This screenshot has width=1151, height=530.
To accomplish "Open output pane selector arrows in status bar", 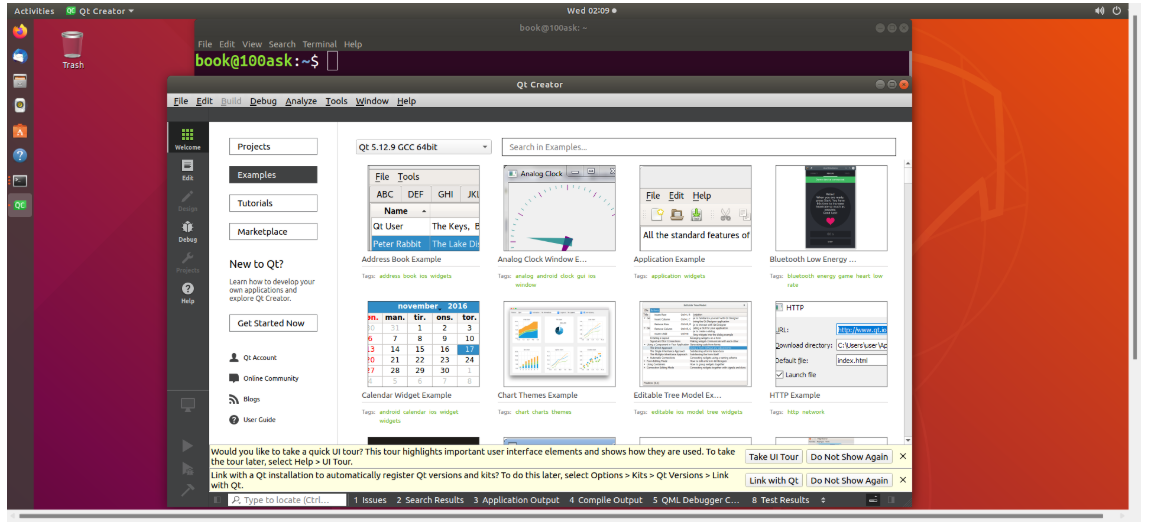I will click(x=823, y=500).
